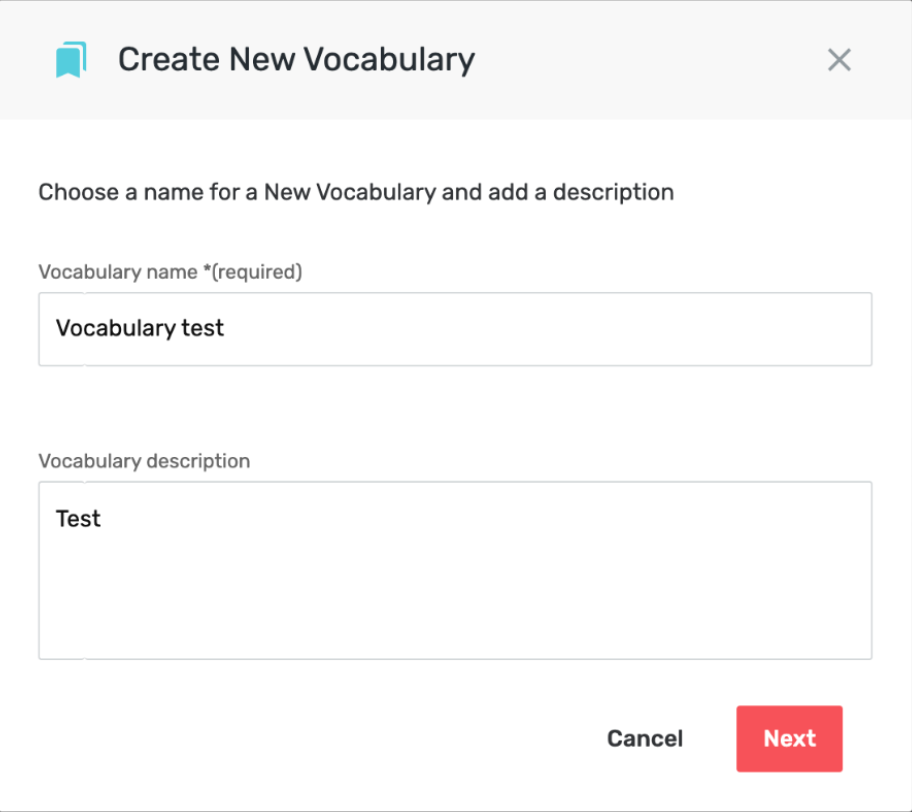Place cursor on the word "test" in name field

(x=202, y=328)
